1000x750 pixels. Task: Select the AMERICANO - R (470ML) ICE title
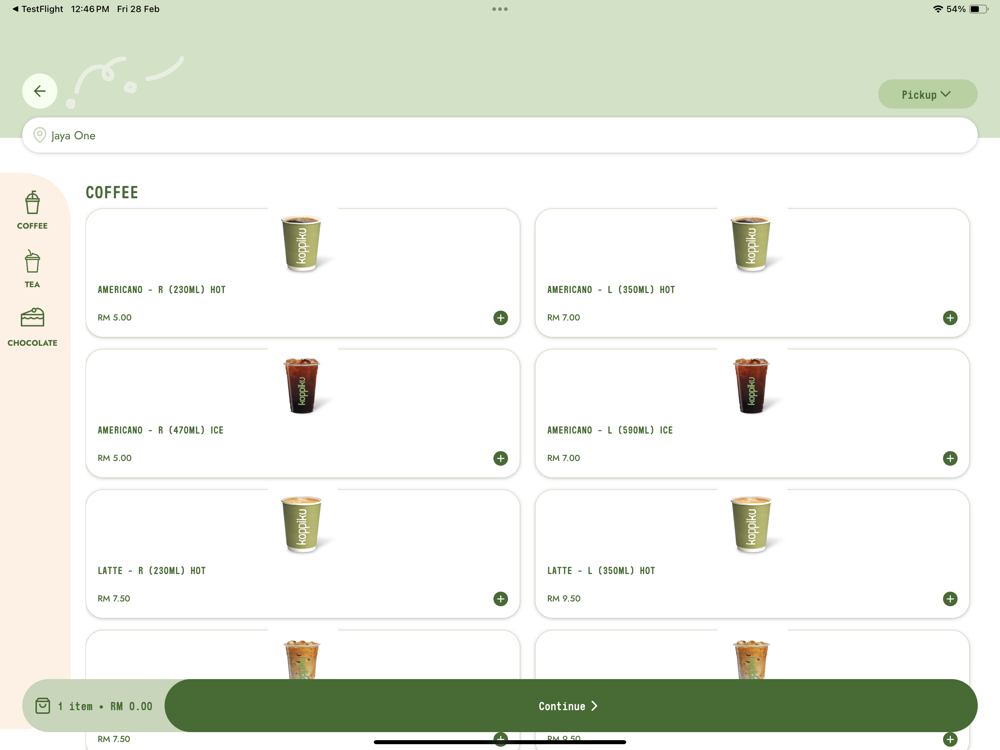coord(160,430)
